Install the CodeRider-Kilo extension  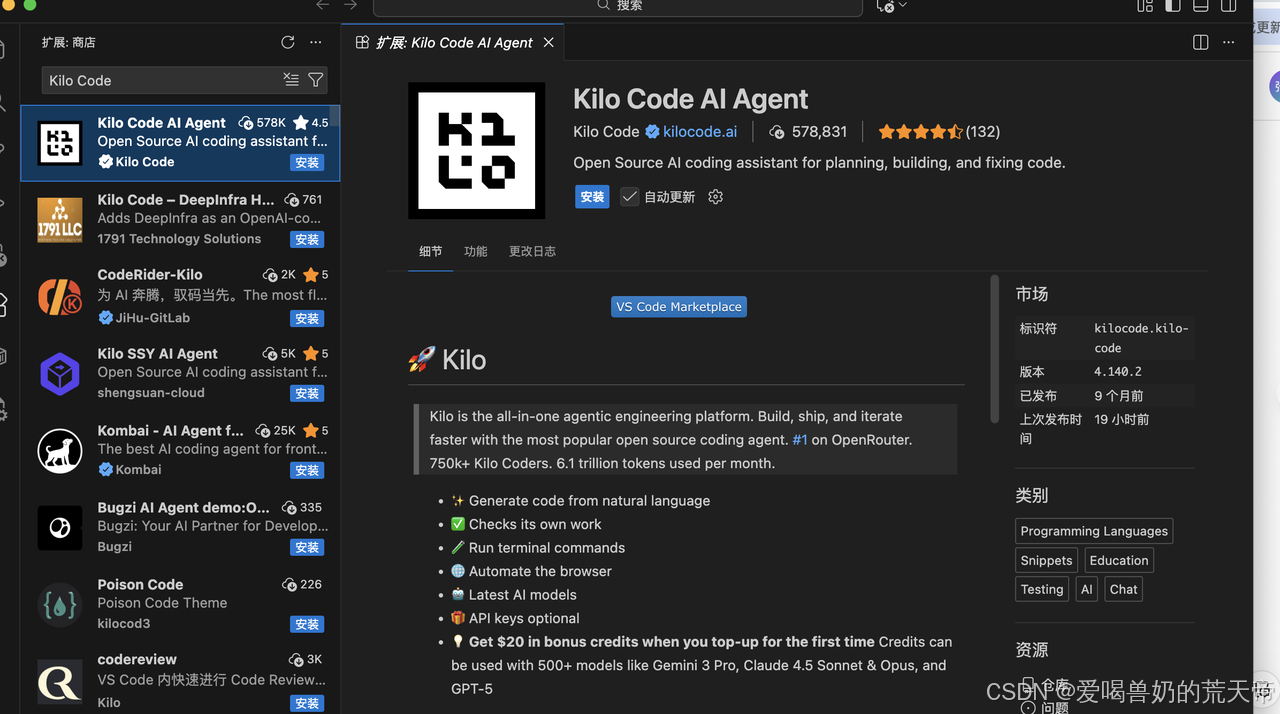[307, 318]
